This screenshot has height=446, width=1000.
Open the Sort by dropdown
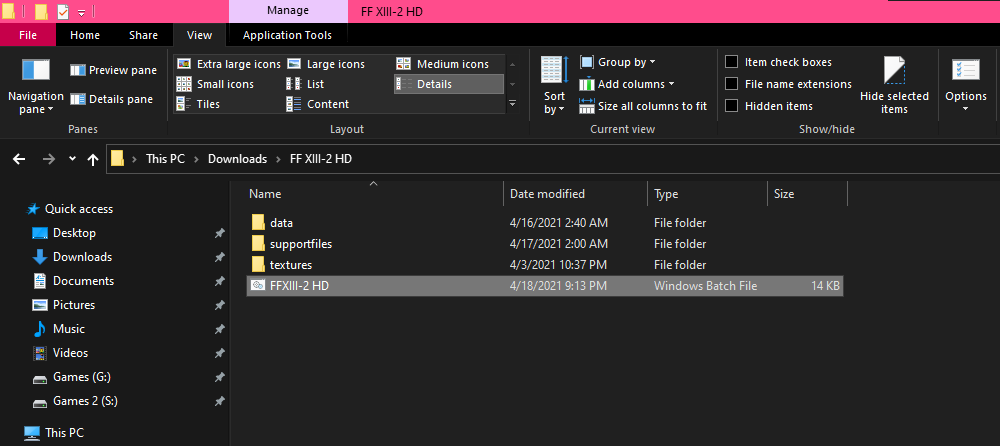(554, 84)
